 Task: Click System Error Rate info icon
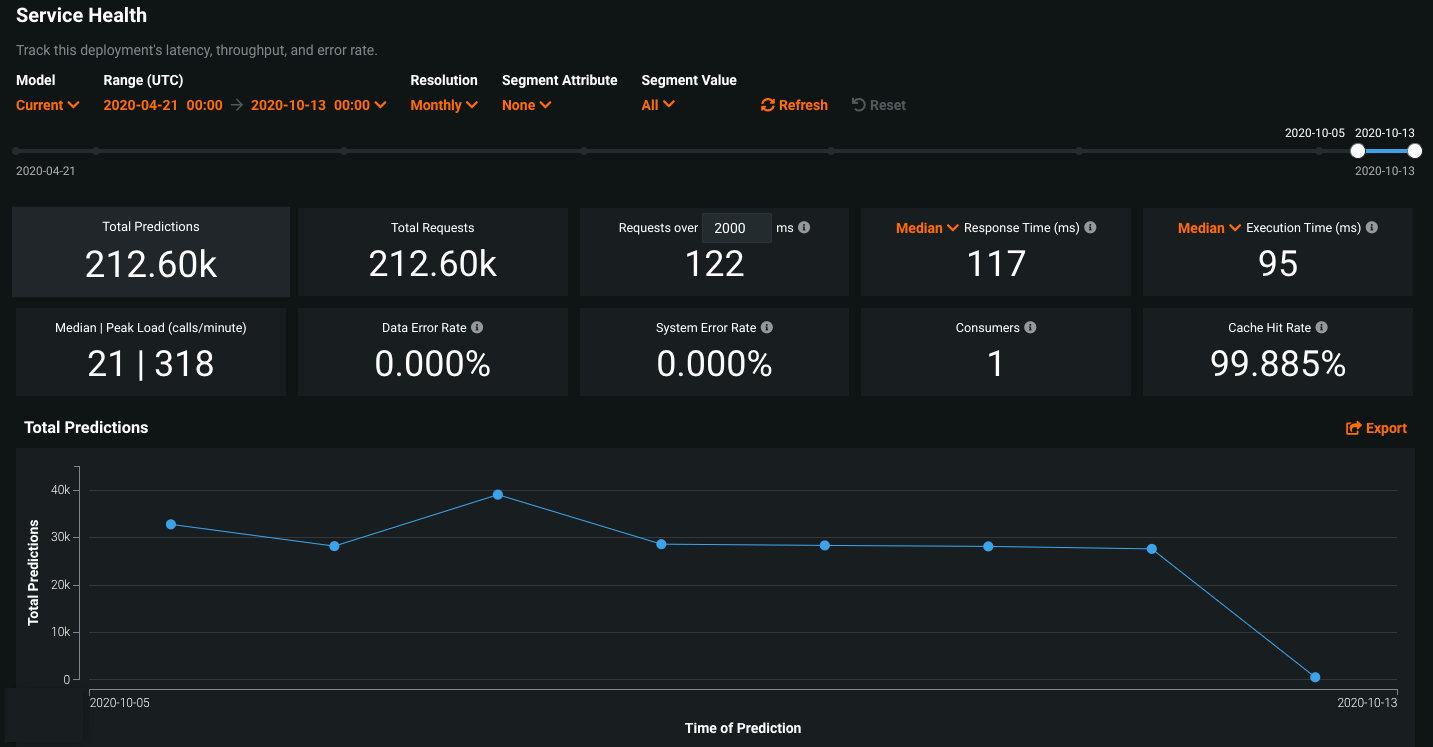766,328
